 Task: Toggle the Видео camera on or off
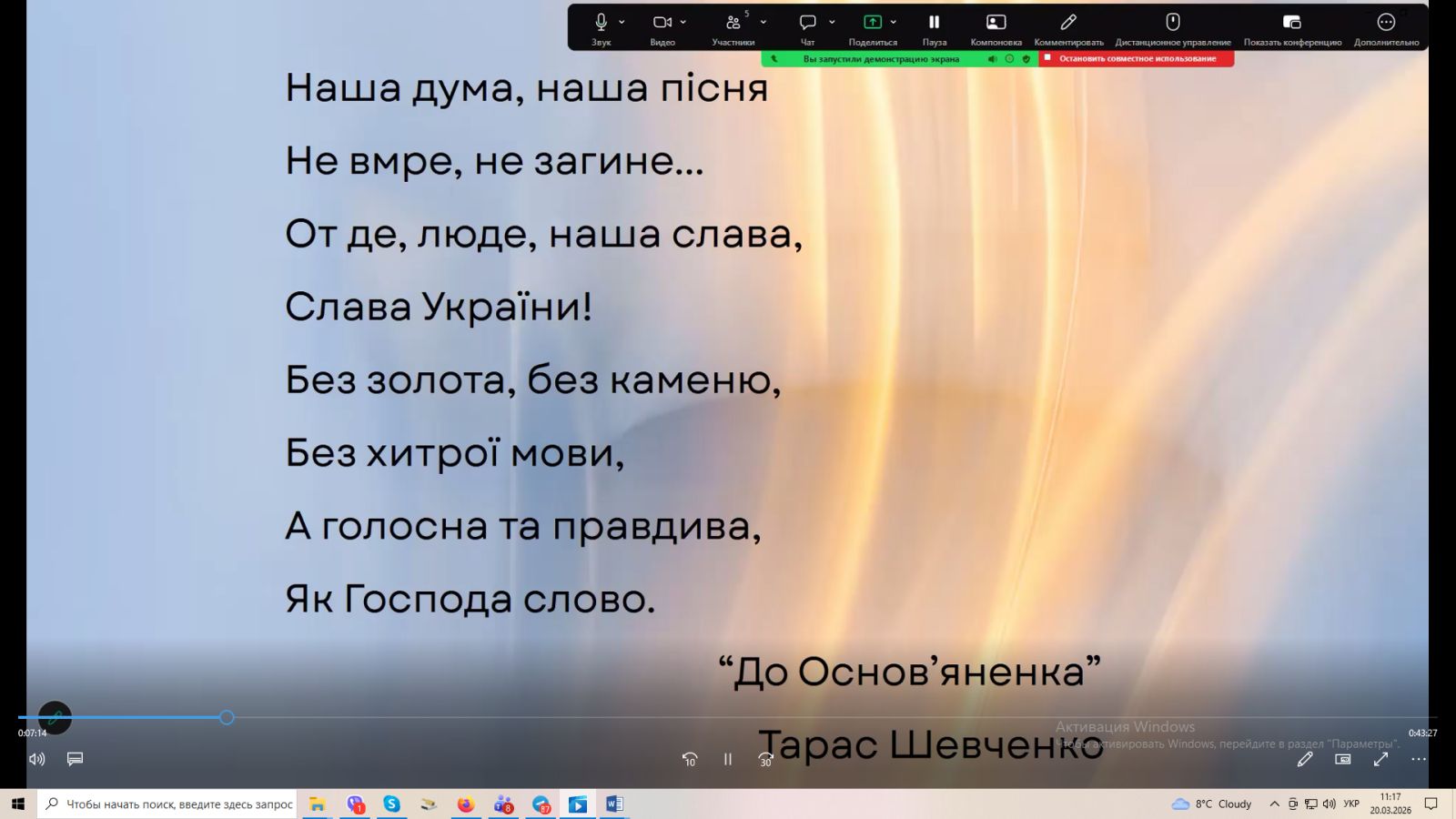(662, 23)
